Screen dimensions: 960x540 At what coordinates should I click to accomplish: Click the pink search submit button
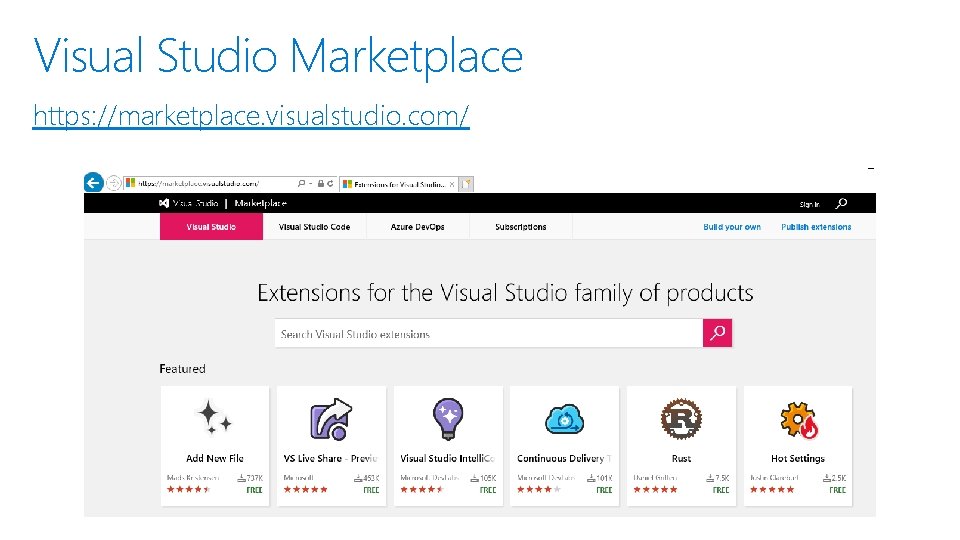tap(718, 333)
